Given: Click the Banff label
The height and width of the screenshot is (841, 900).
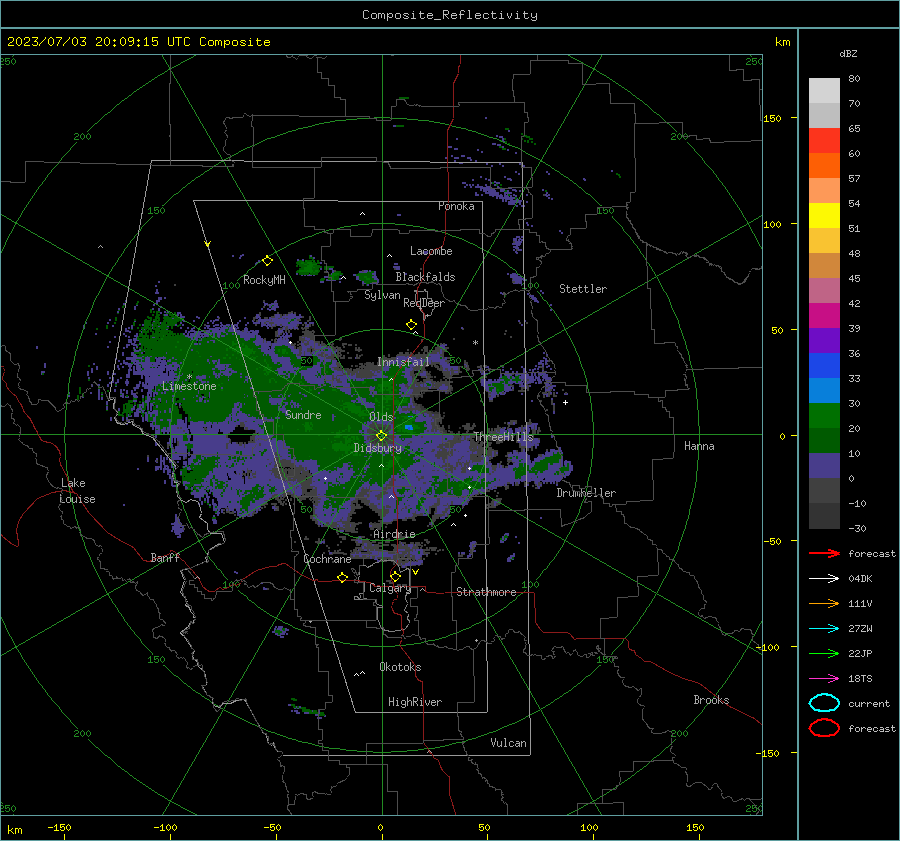Looking at the screenshot, I should click(165, 557).
